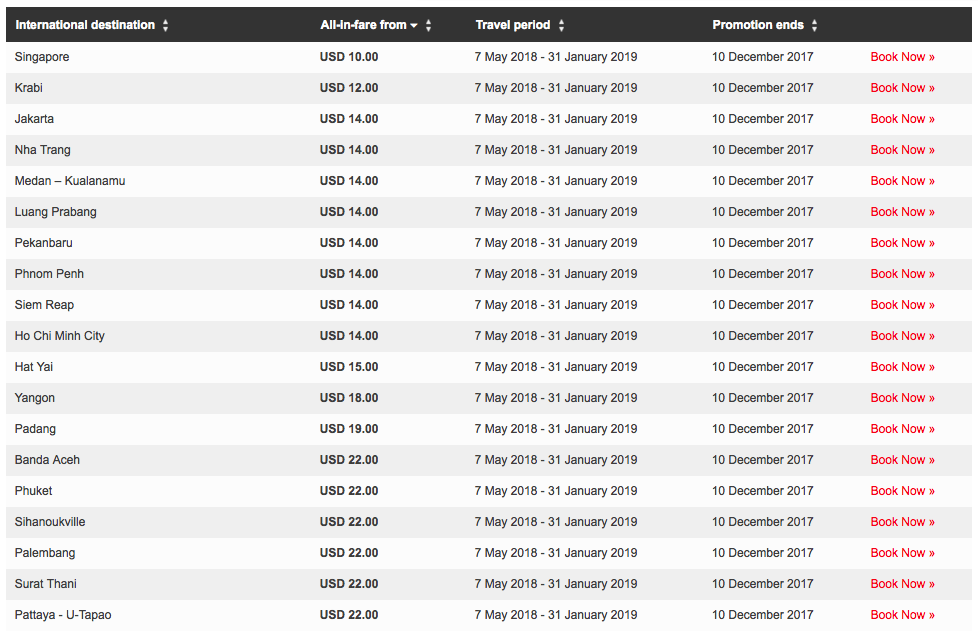The width and height of the screenshot is (978, 631).
Task: Book Now for Krabi
Action: pos(903,88)
